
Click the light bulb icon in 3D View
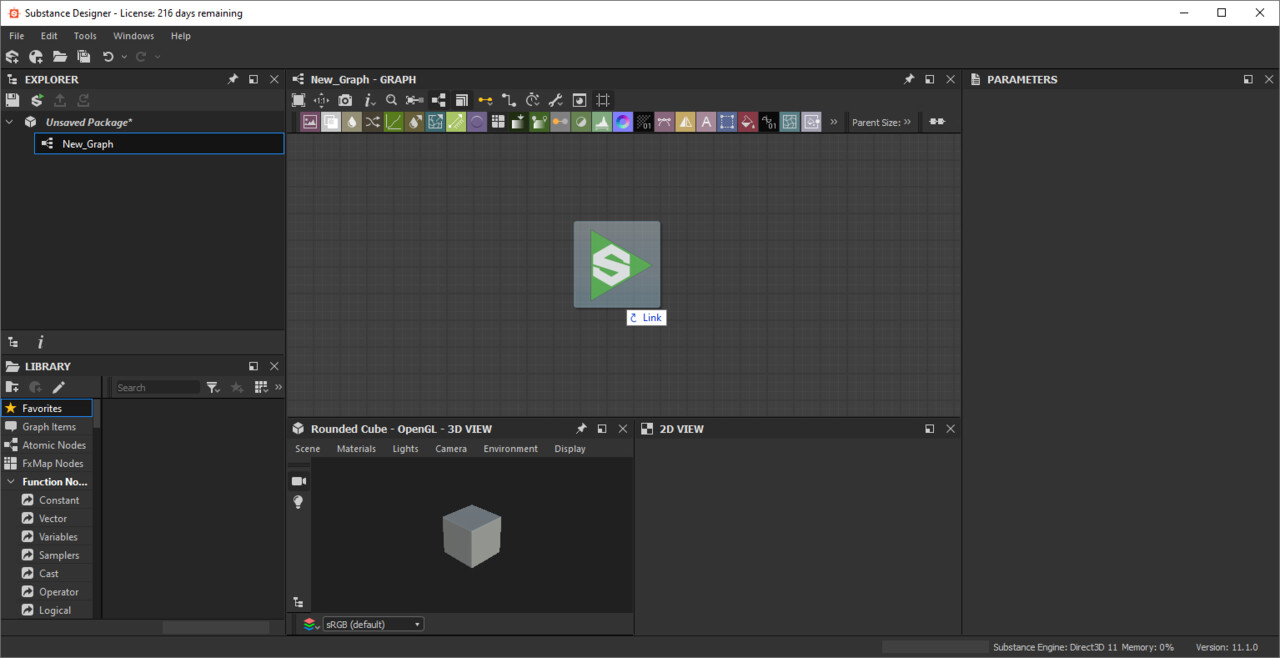(298, 502)
